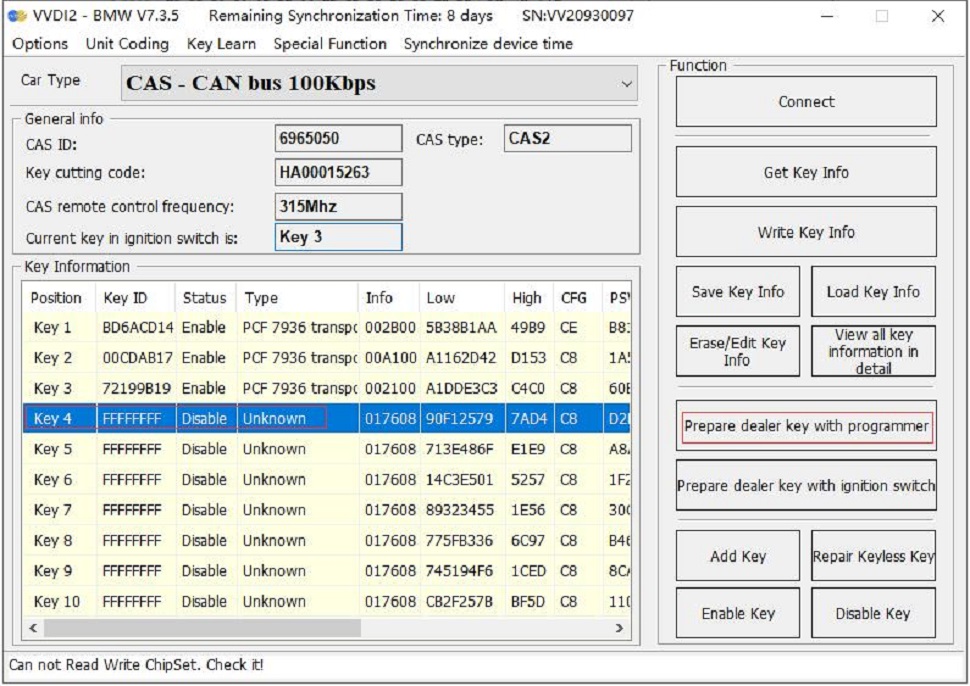Click Write Key Info
Viewport: 970px width, 686px height.
pyautogui.click(x=806, y=232)
